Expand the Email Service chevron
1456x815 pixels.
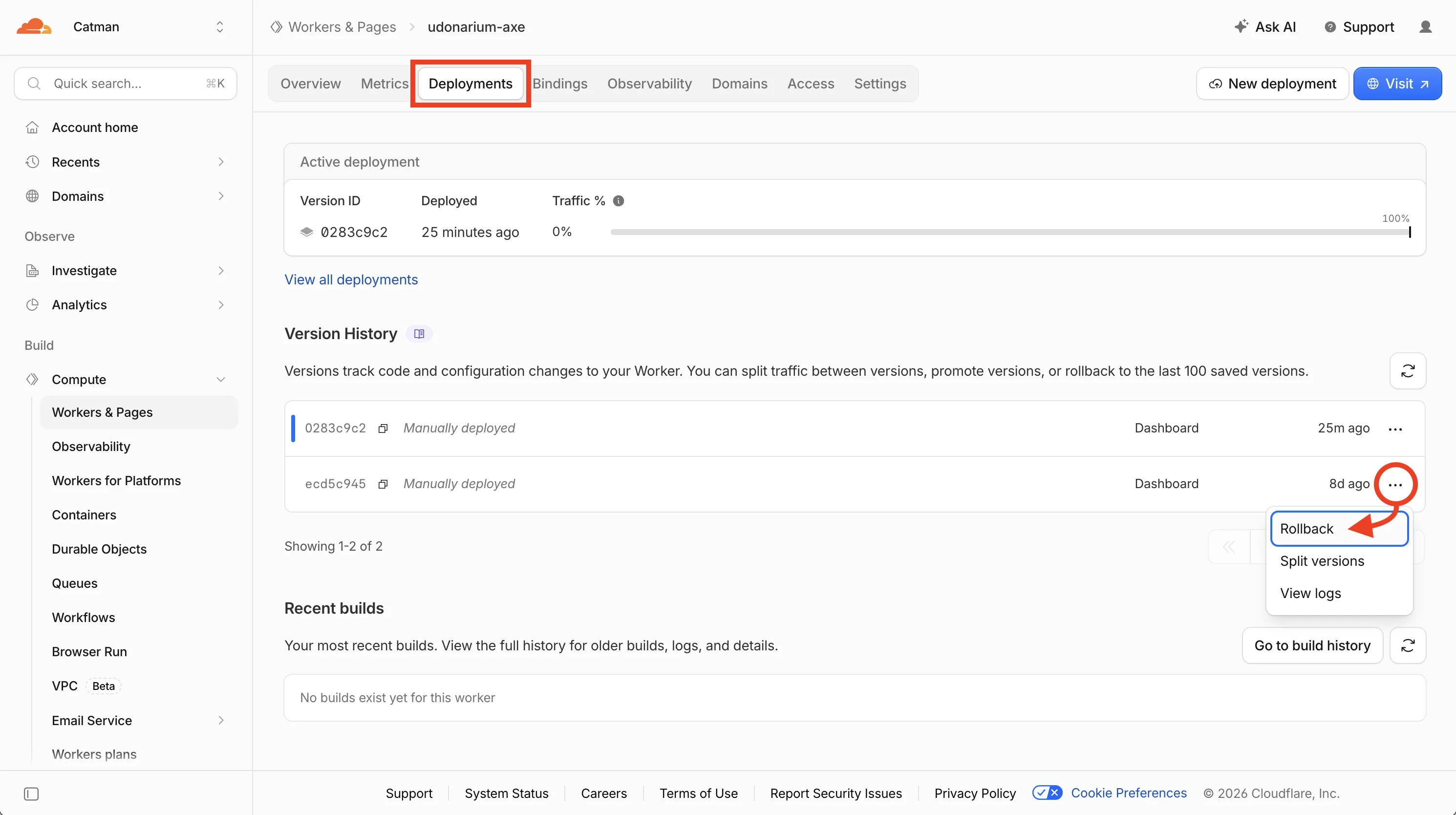221,720
